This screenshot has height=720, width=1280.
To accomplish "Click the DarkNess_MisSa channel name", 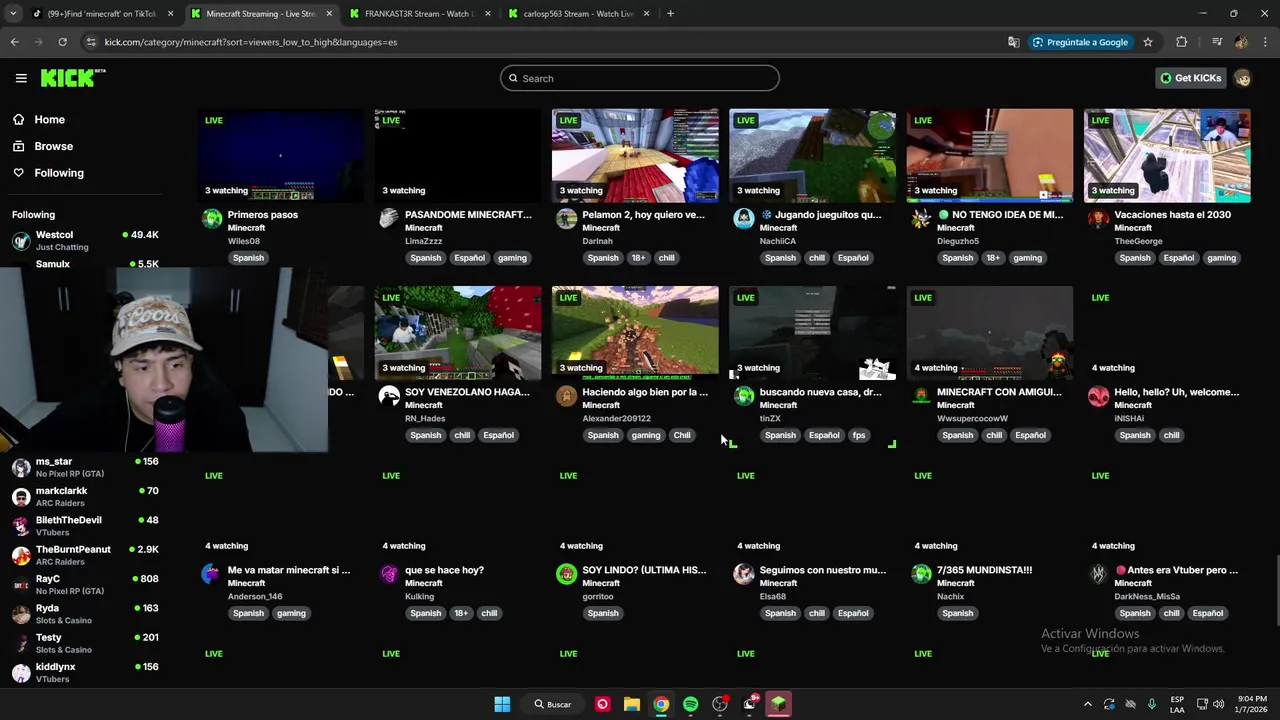I will [1147, 596].
